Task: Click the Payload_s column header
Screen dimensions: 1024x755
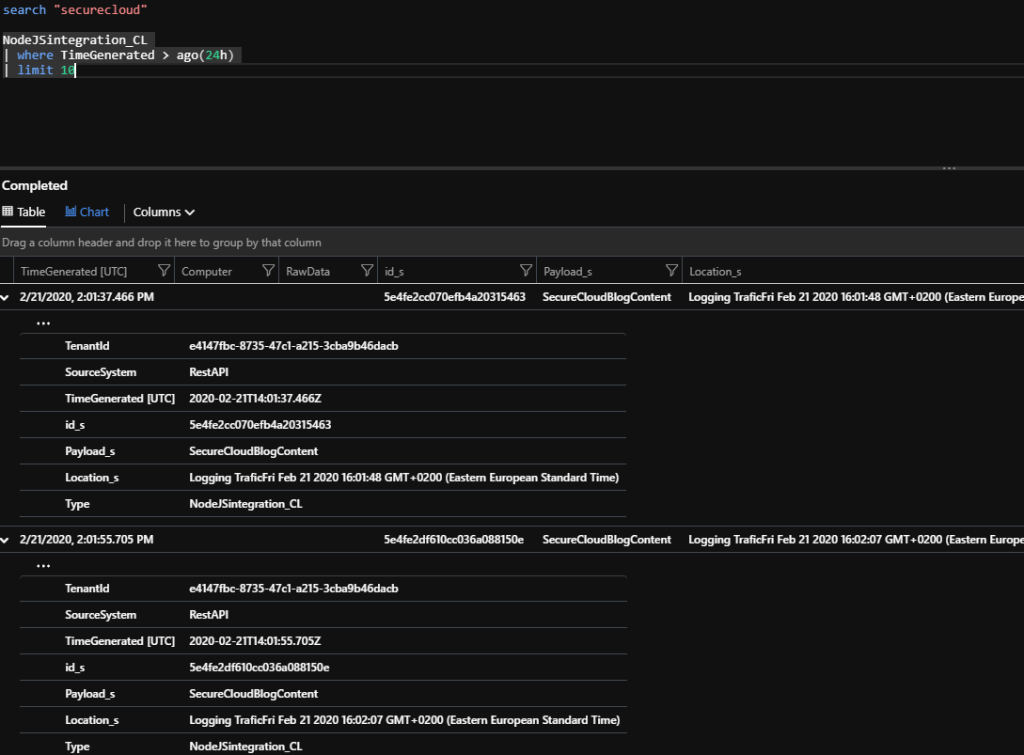Action: pos(569,271)
